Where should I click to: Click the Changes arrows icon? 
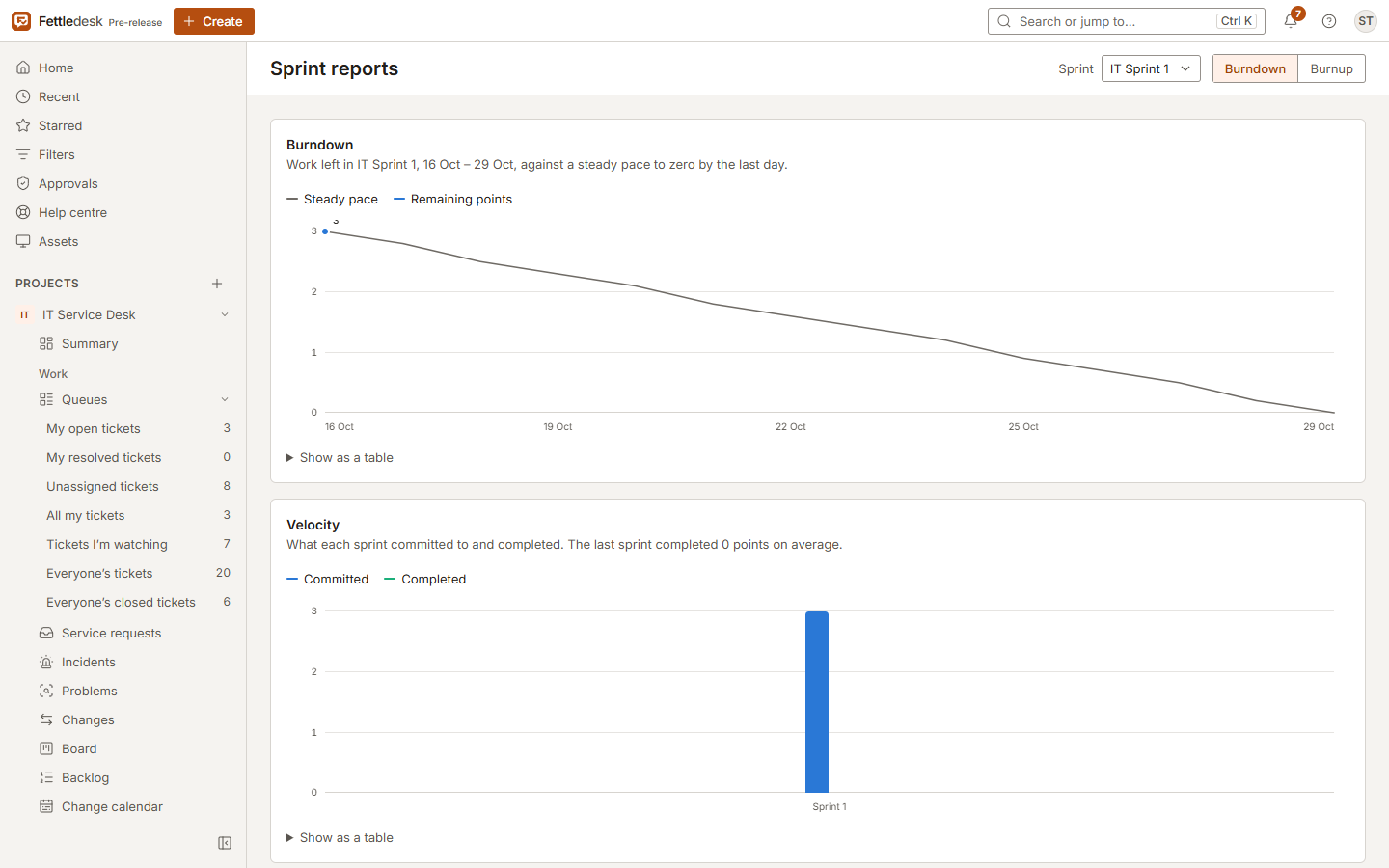coord(46,719)
